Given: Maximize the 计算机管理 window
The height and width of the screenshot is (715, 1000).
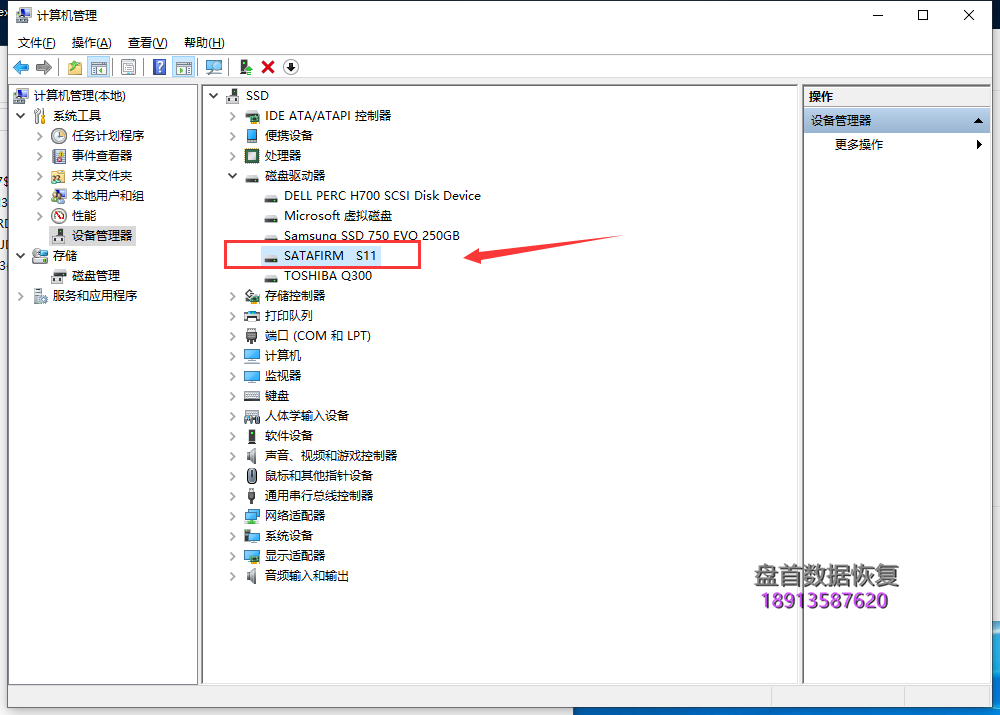Looking at the screenshot, I should (x=923, y=15).
